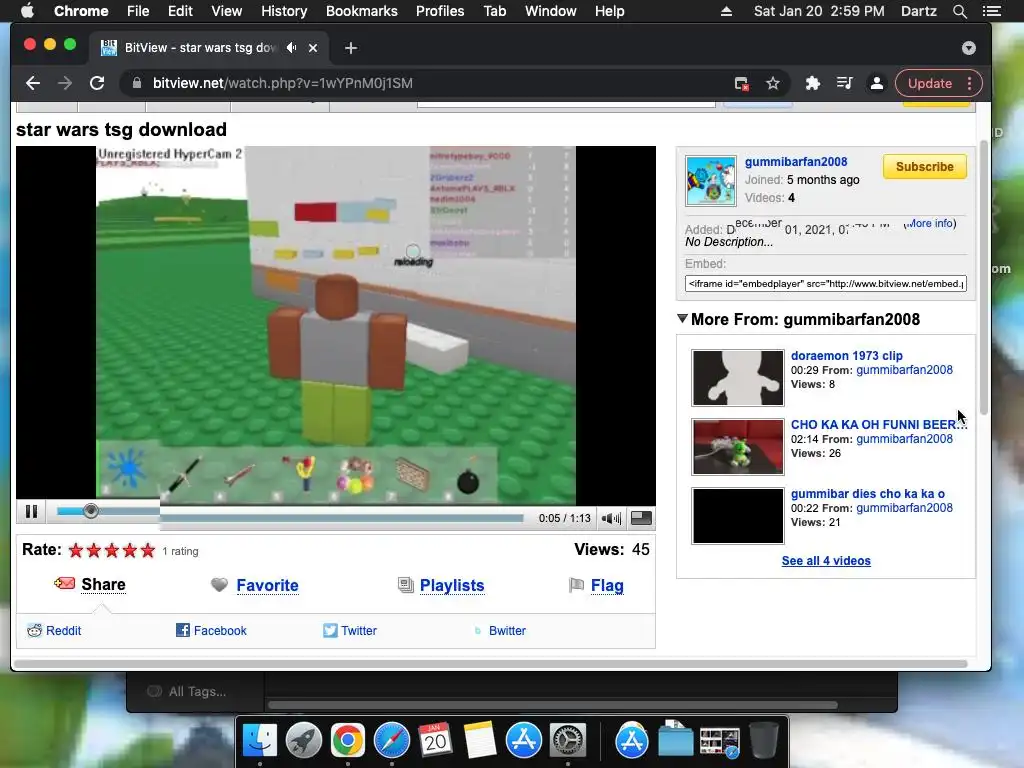Open gummibarfan2008 channel name link
The width and height of the screenshot is (1024, 768).
coord(795,162)
